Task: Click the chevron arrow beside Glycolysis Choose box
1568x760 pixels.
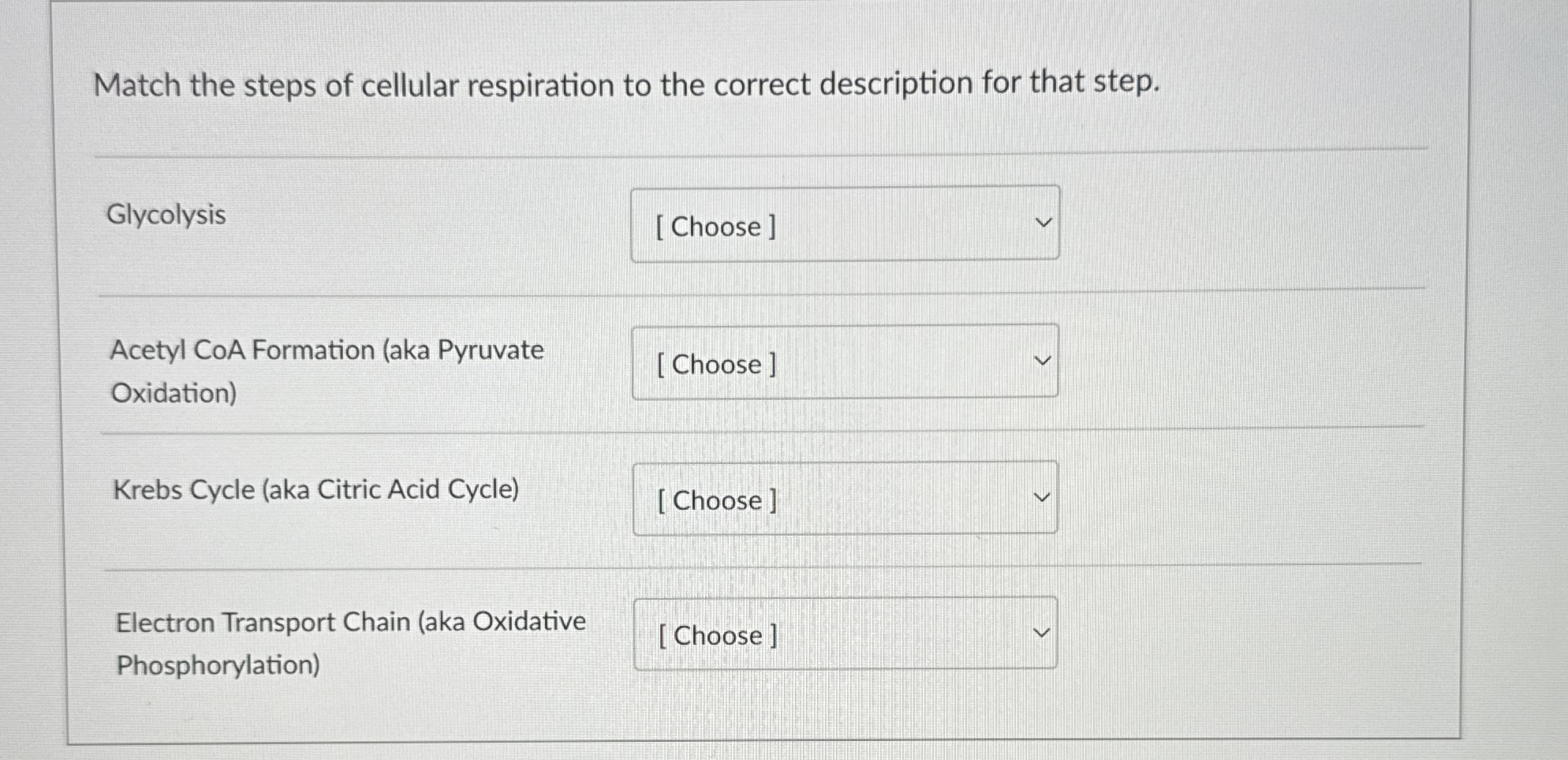Action: coord(1043,223)
